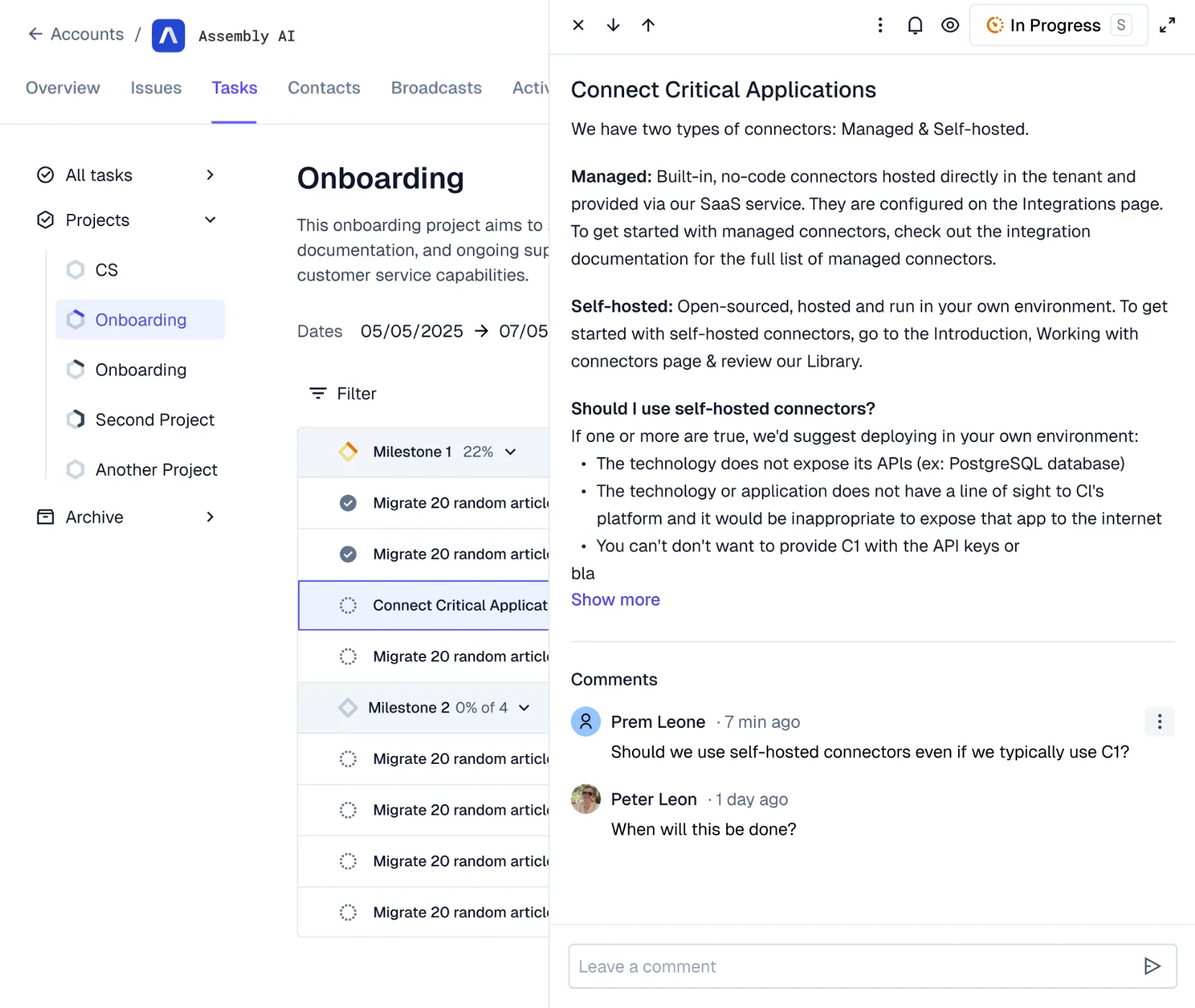Go to next task with down arrow

613,25
